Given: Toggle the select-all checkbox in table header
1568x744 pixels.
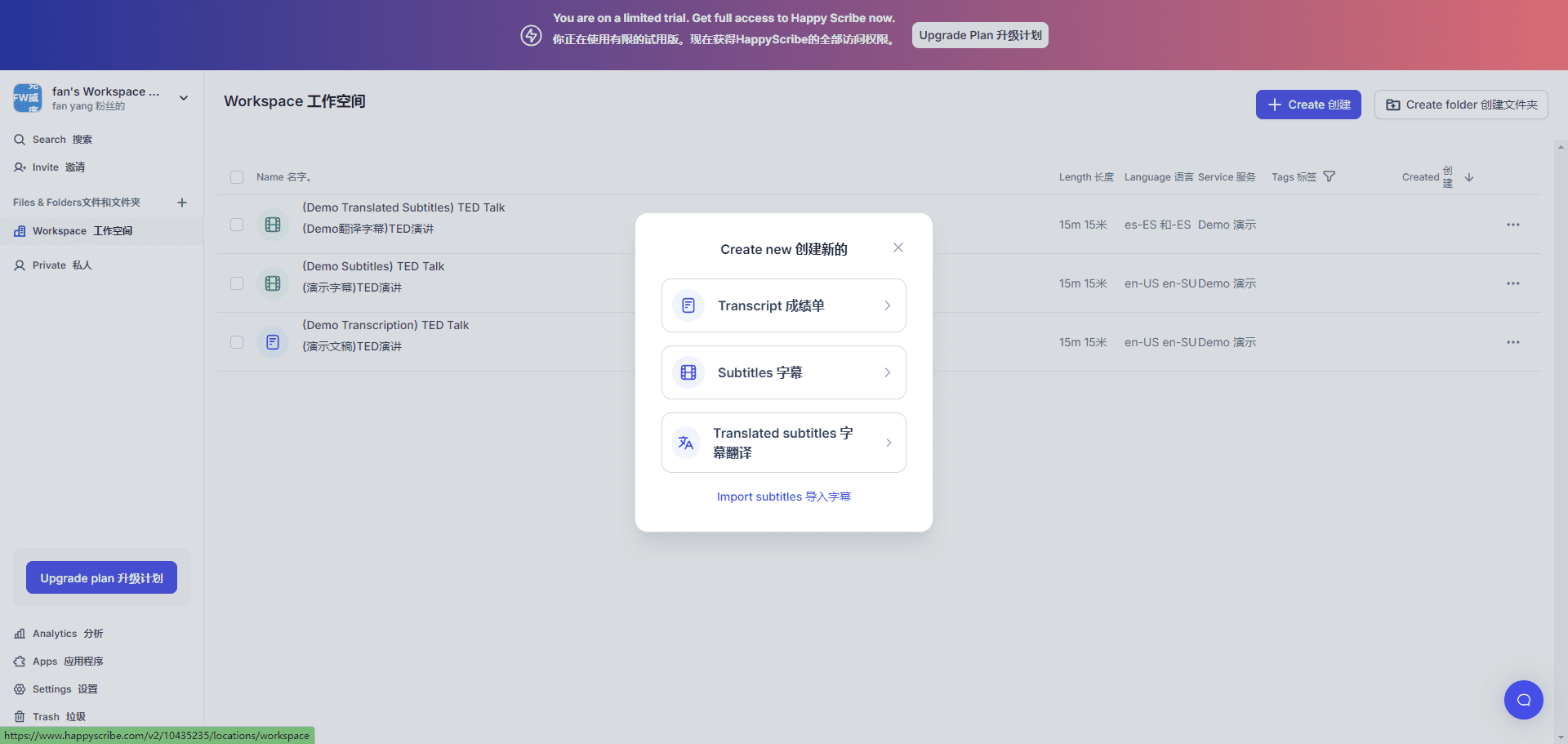Looking at the screenshot, I should pyautogui.click(x=237, y=177).
